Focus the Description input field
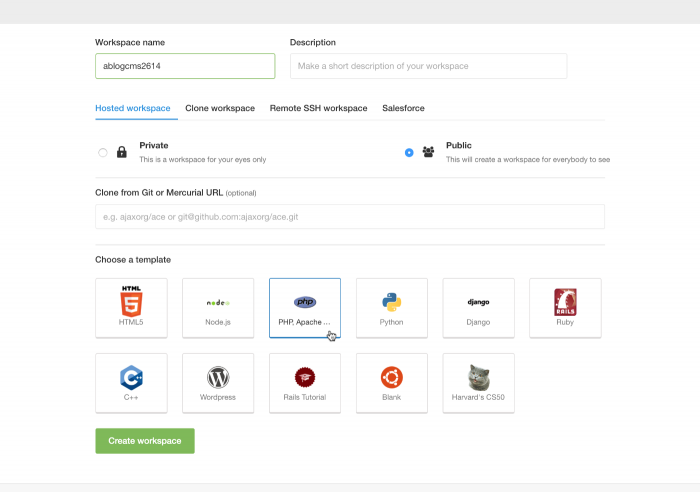This screenshot has height=492, width=700. (429, 66)
